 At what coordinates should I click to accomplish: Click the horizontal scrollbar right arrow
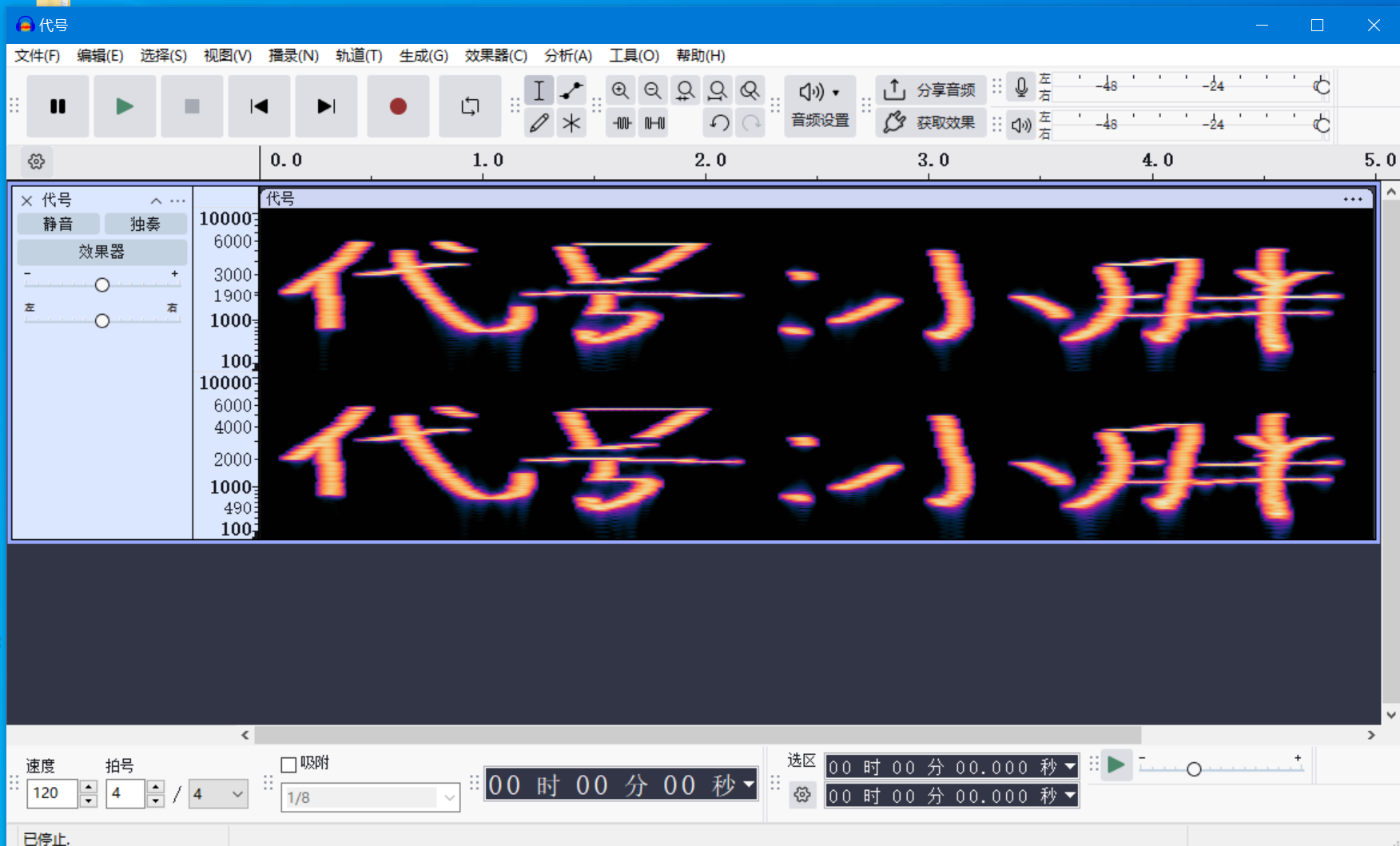click(1371, 735)
